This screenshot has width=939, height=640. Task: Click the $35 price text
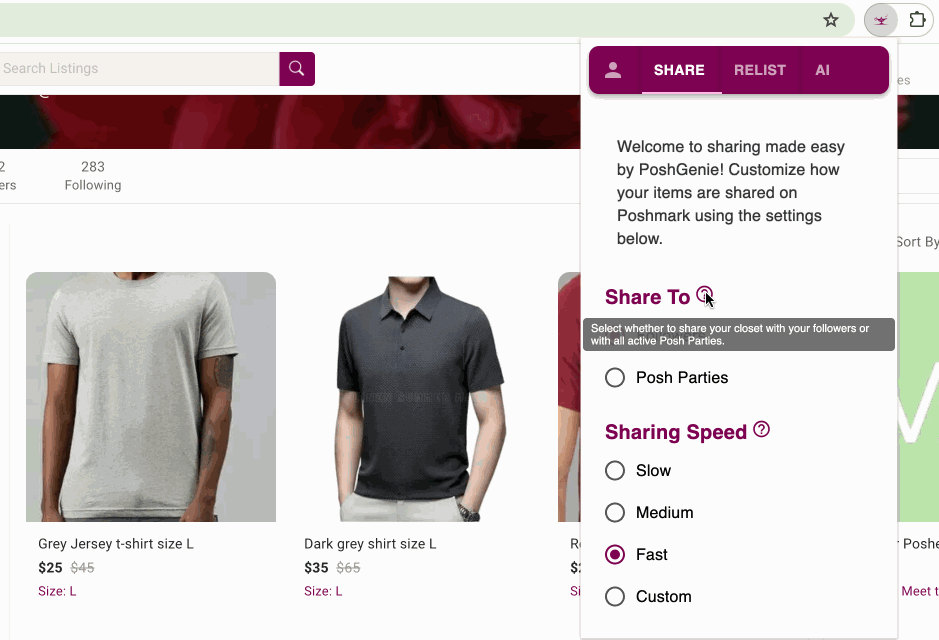pos(316,568)
